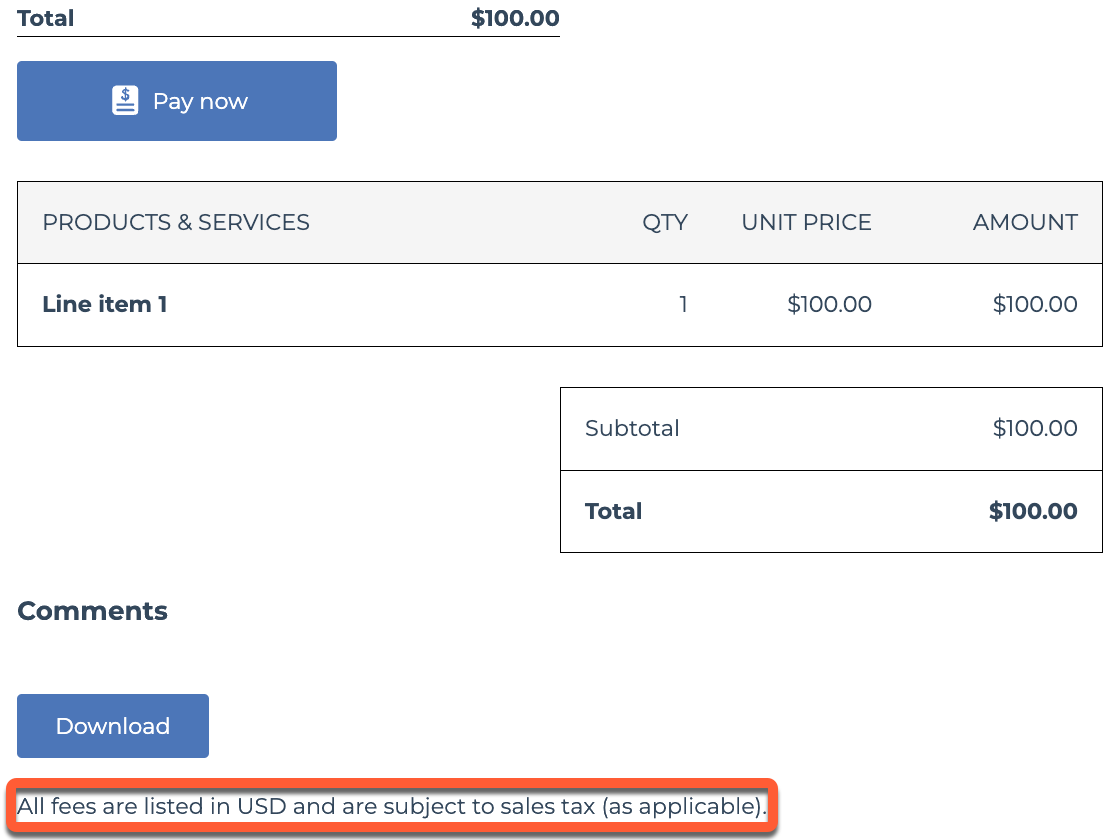
Task: Click the Pay now button
Action: pyautogui.click(x=177, y=100)
